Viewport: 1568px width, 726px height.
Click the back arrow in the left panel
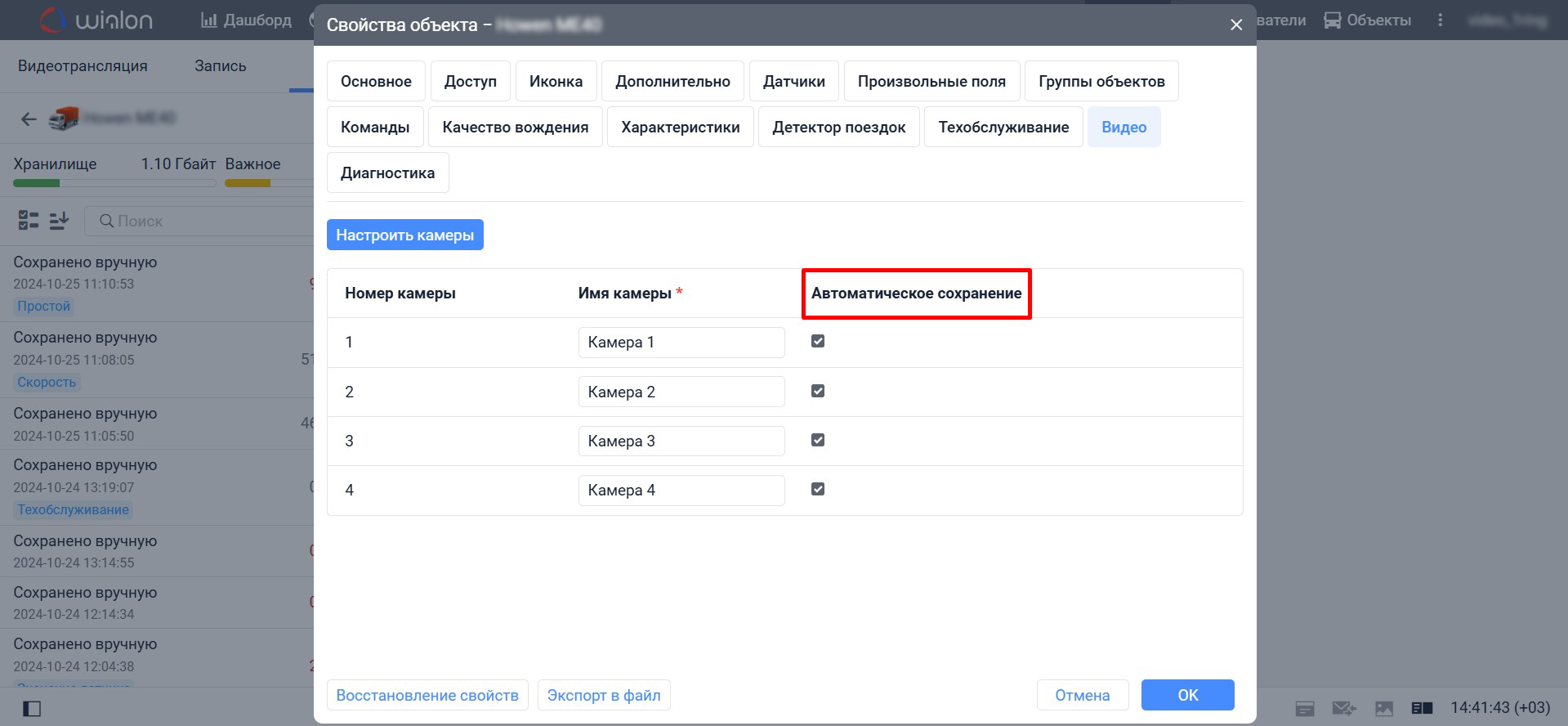(29, 119)
